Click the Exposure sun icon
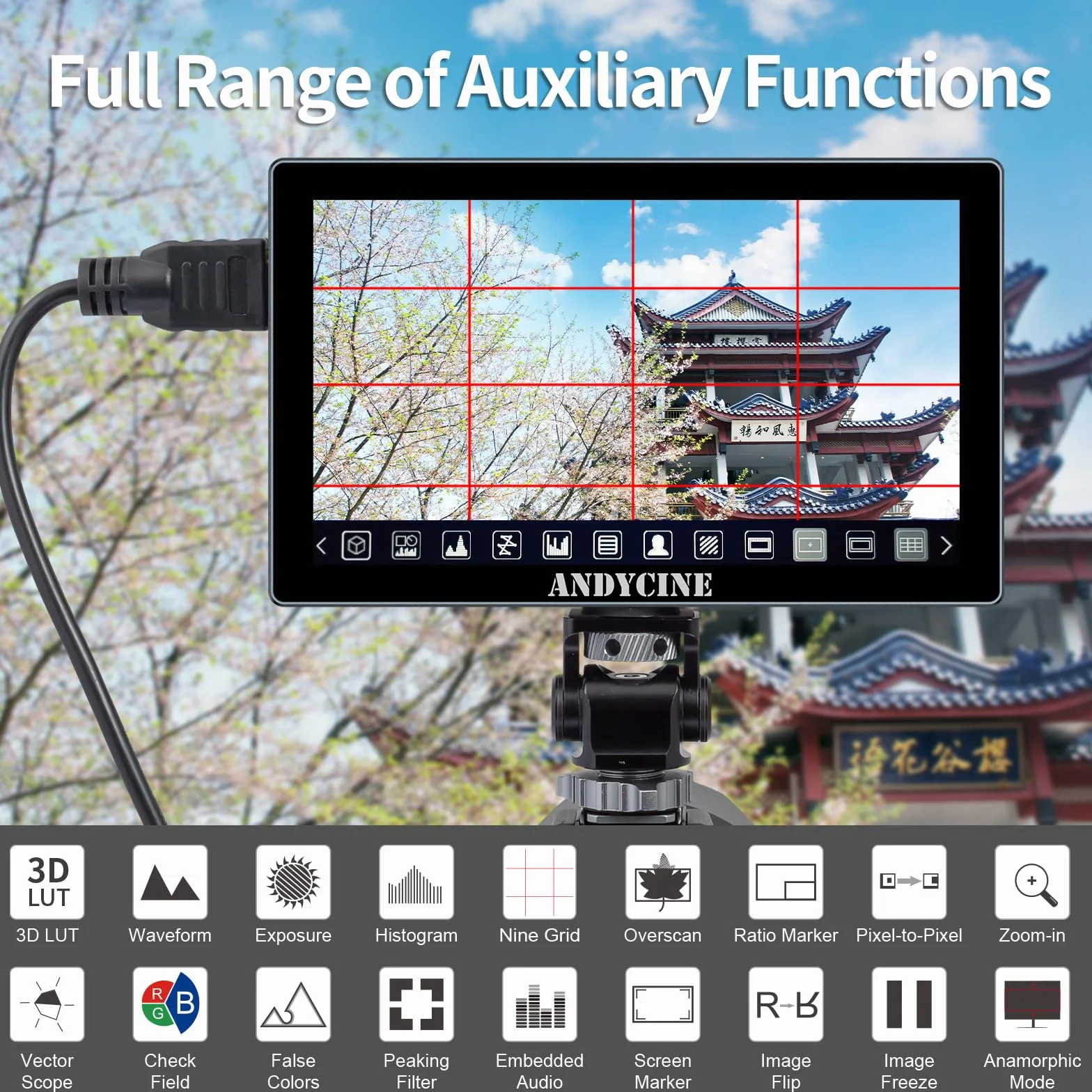 pos(293,882)
